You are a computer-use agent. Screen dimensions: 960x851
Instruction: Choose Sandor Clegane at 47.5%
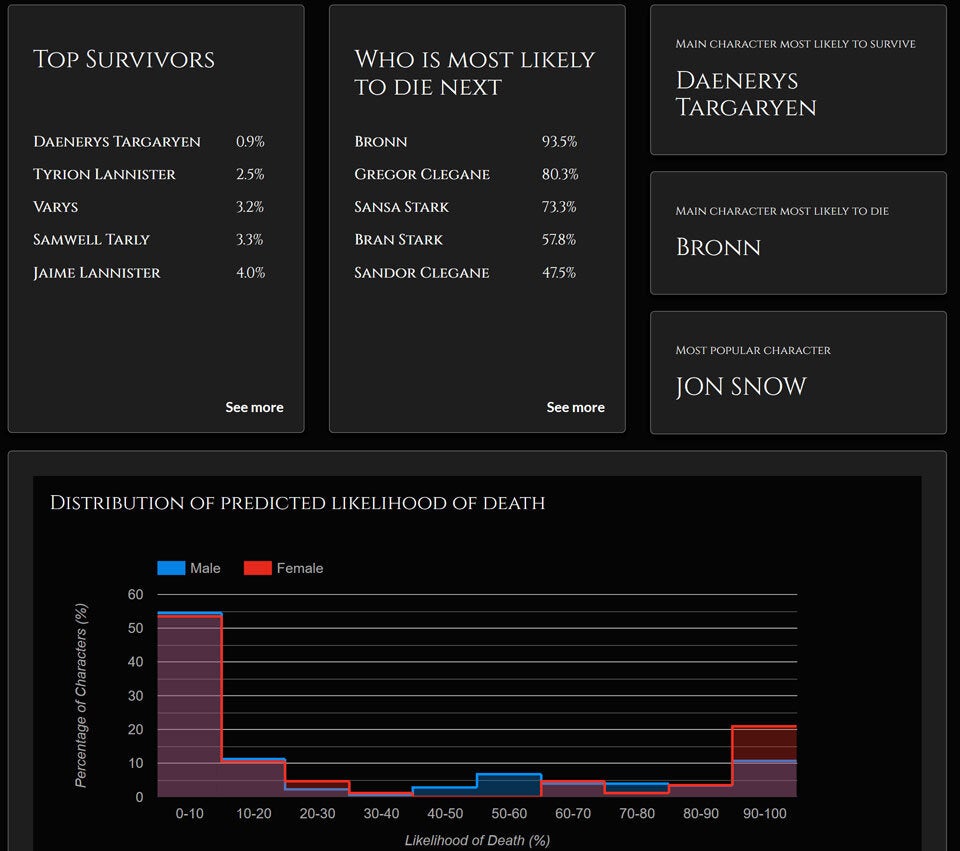tap(422, 273)
